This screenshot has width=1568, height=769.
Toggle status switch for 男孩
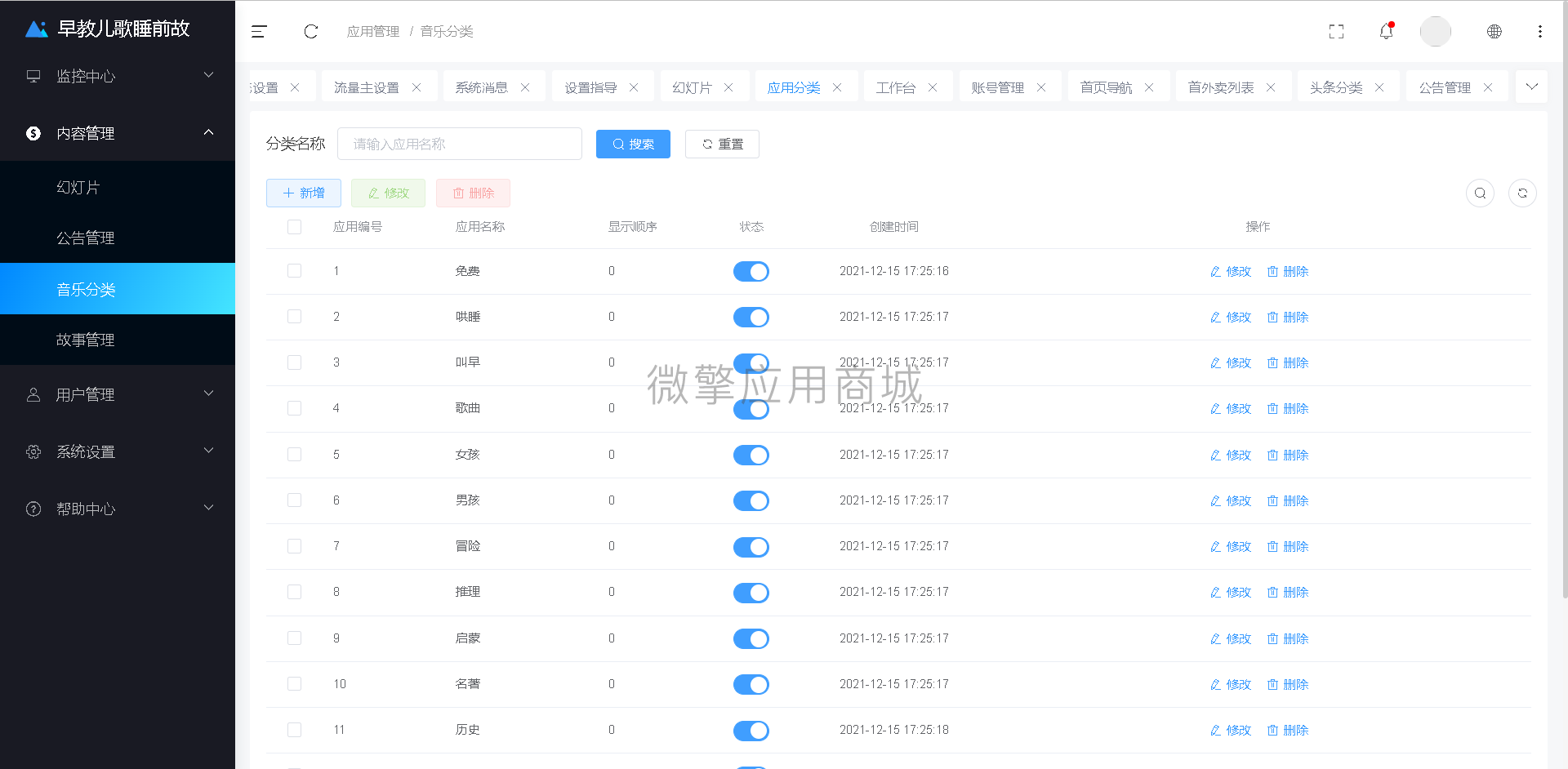(751, 501)
